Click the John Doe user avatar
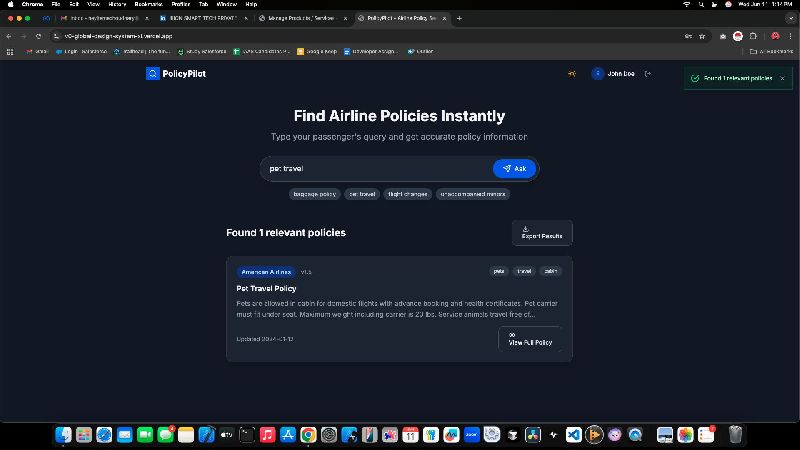The height and width of the screenshot is (450, 800). pyautogui.click(x=598, y=73)
